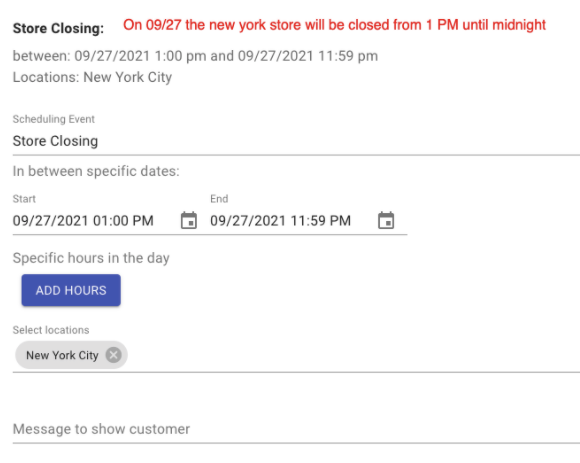Click the between dates summary line
This screenshot has height=463, width=580.
pyautogui.click(x=195, y=56)
